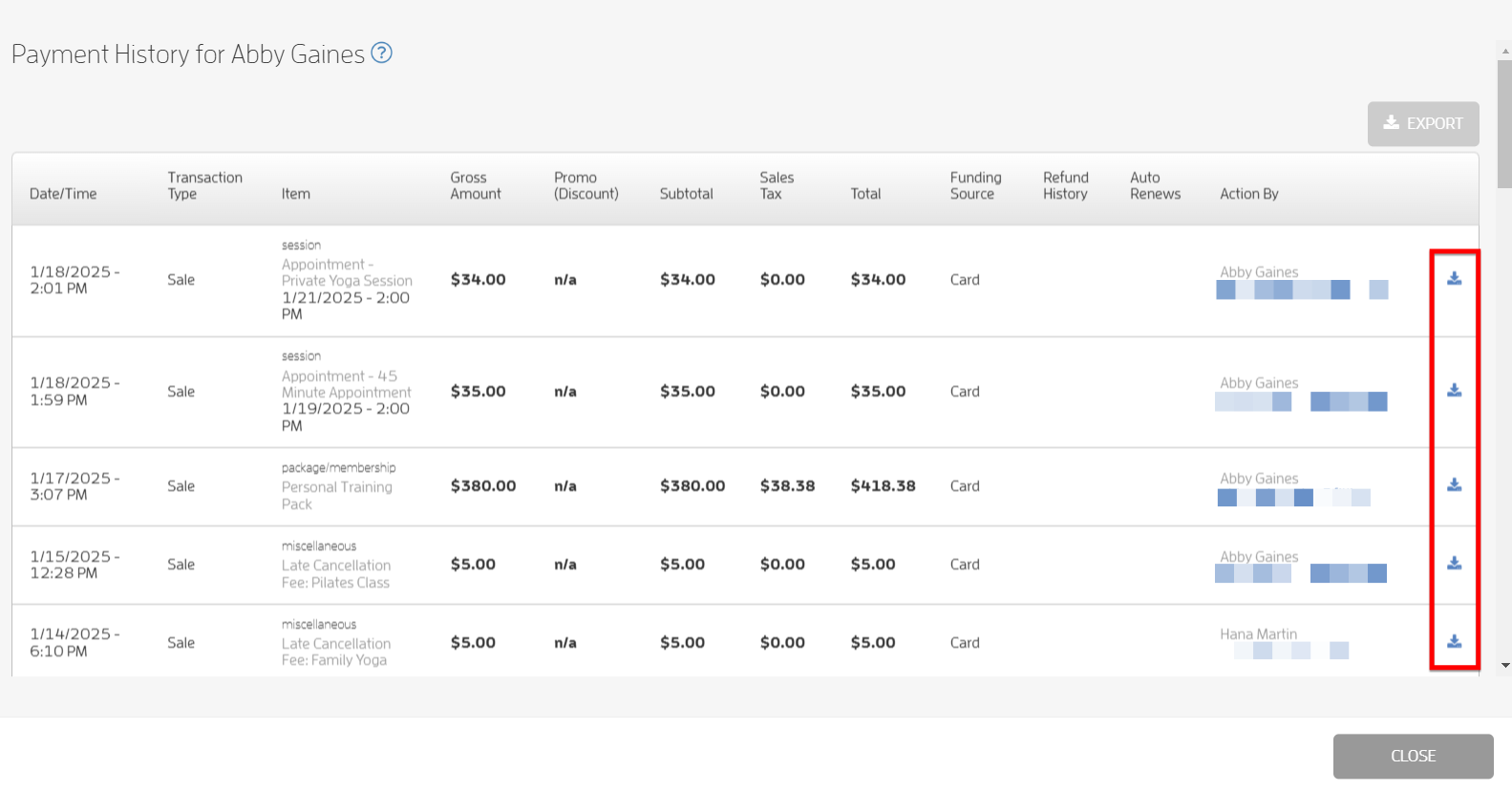This screenshot has height=792, width=1512.
Task: Select the Date/Time column header
Action: pyautogui.click(x=63, y=194)
